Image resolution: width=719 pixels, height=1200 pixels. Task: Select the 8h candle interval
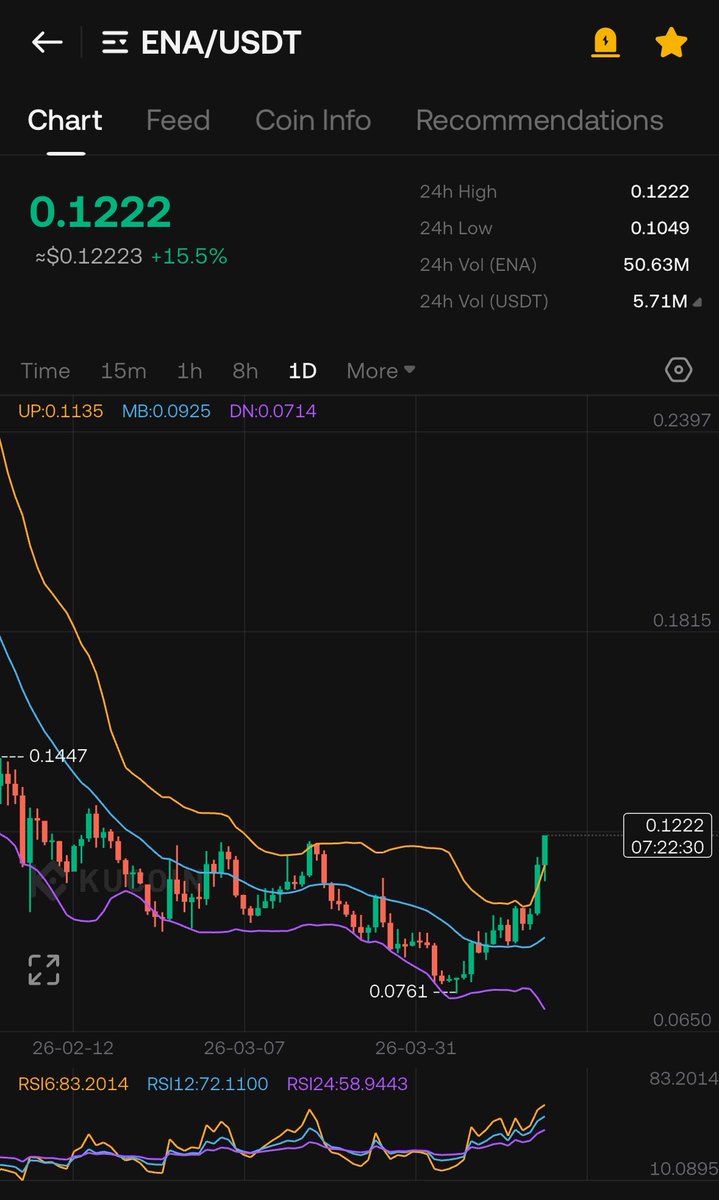click(x=245, y=371)
